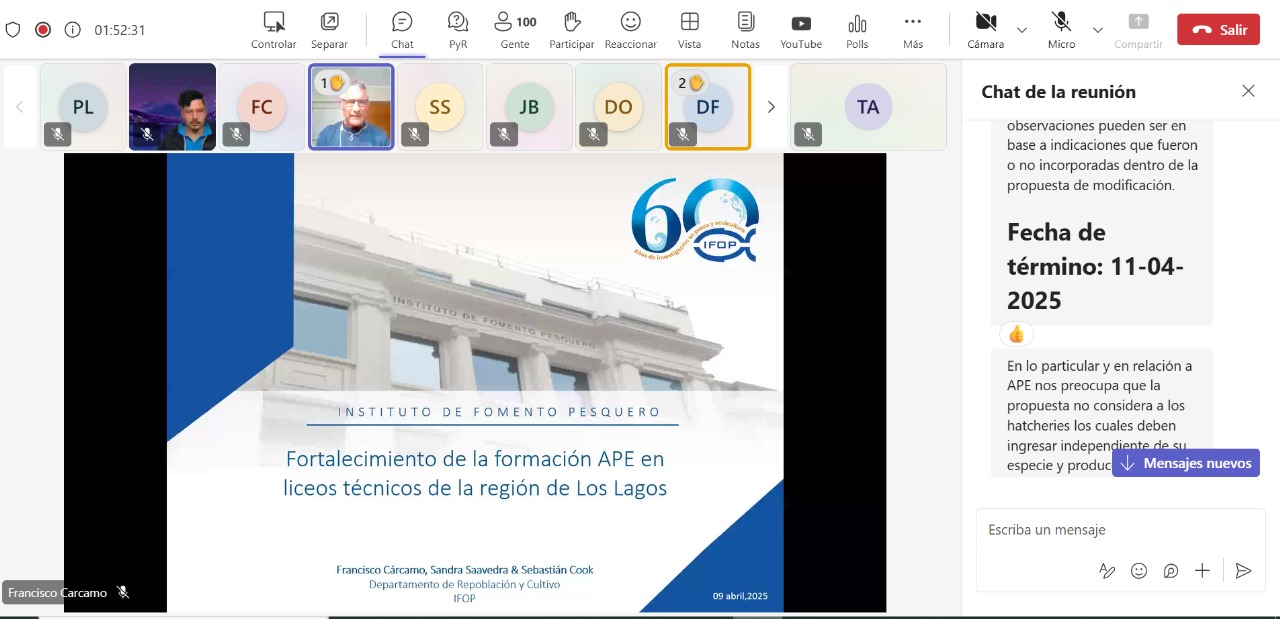The height and width of the screenshot is (619, 1280).
Task: Open the Más options menu
Action: [912, 30]
